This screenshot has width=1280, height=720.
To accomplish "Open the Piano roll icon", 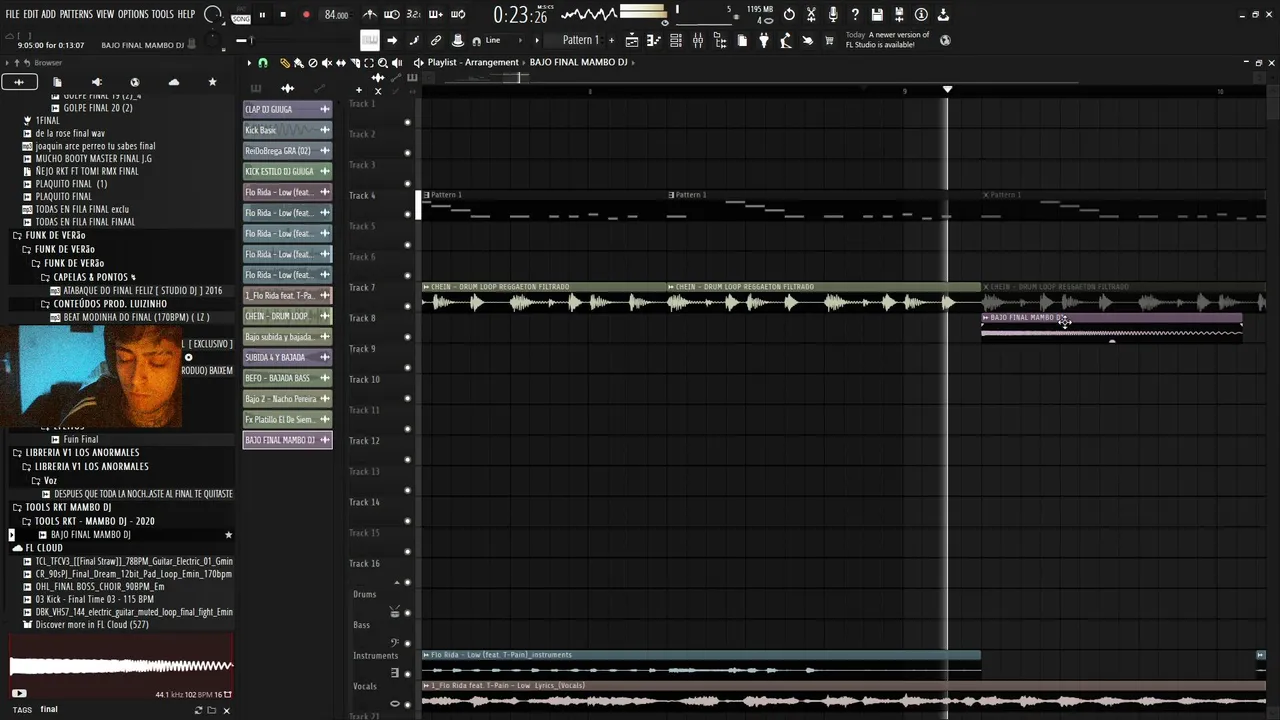I will pyautogui.click(x=654, y=41).
